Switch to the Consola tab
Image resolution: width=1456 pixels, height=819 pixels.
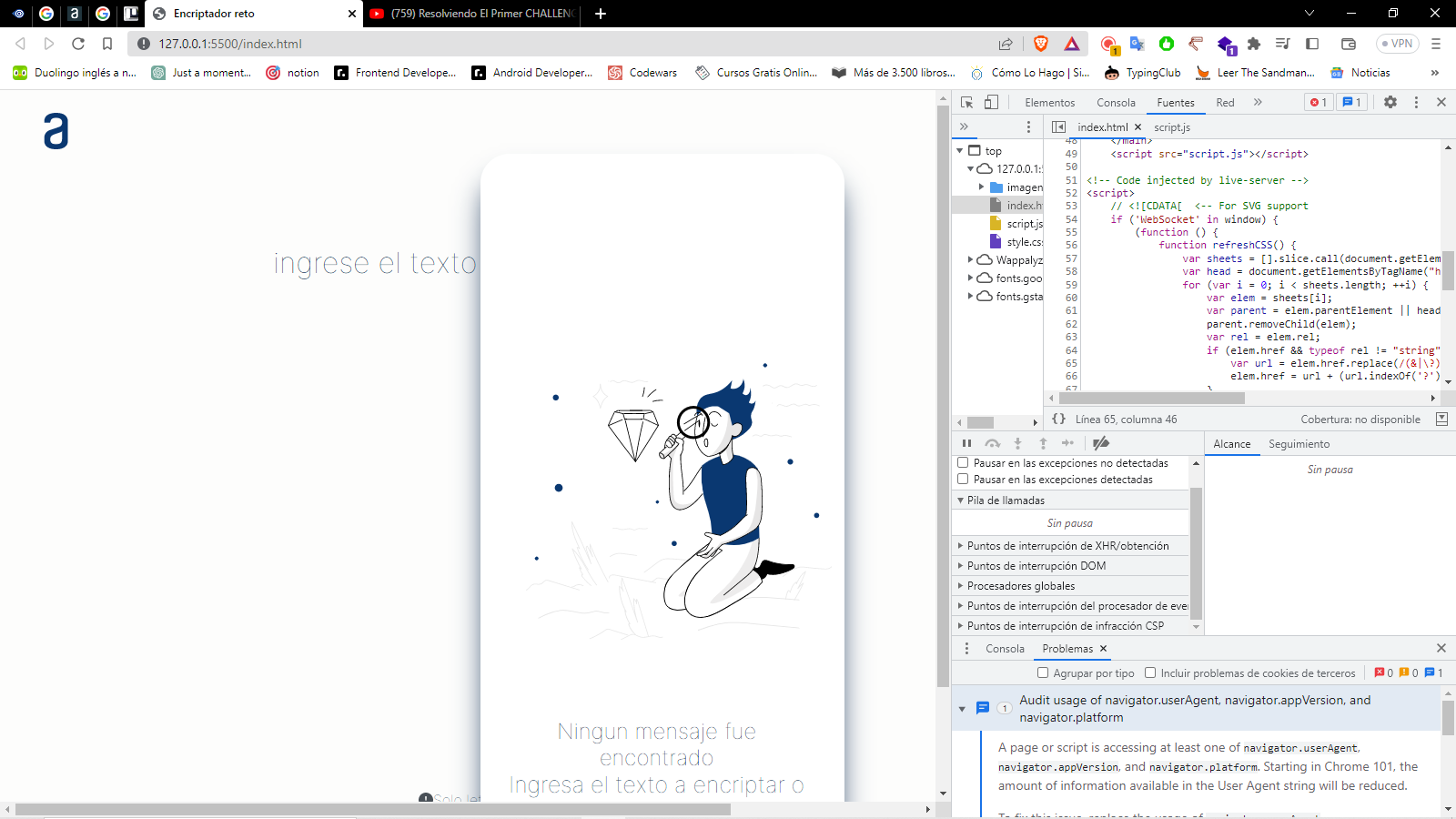click(x=1116, y=103)
